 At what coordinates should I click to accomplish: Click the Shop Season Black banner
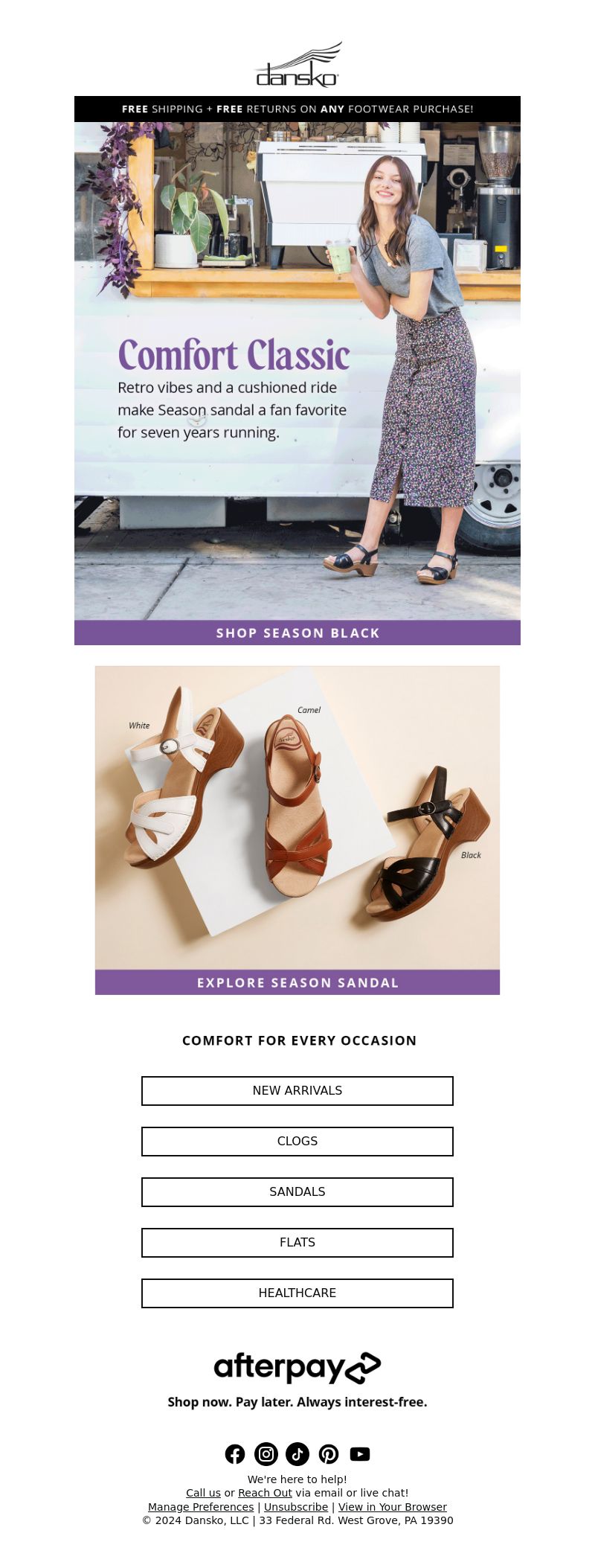pos(297,633)
